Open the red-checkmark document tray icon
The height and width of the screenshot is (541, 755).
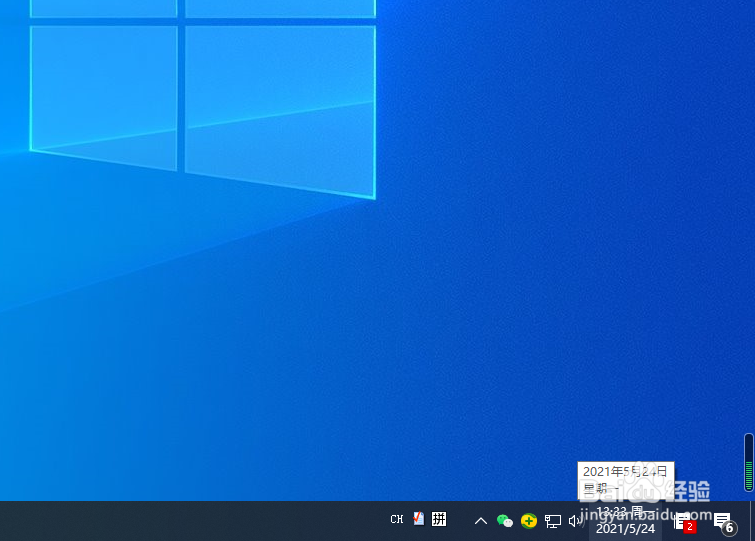418,518
